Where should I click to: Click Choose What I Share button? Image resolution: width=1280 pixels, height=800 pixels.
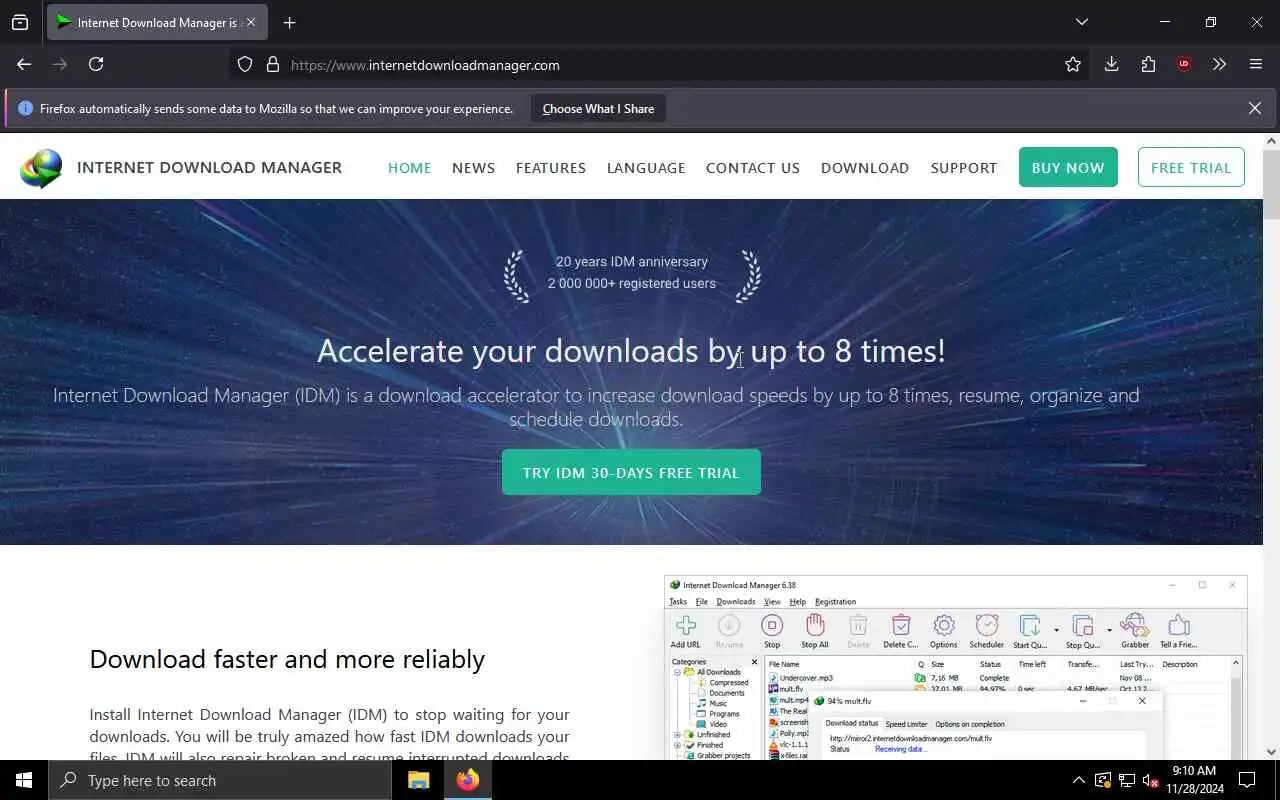coord(598,109)
